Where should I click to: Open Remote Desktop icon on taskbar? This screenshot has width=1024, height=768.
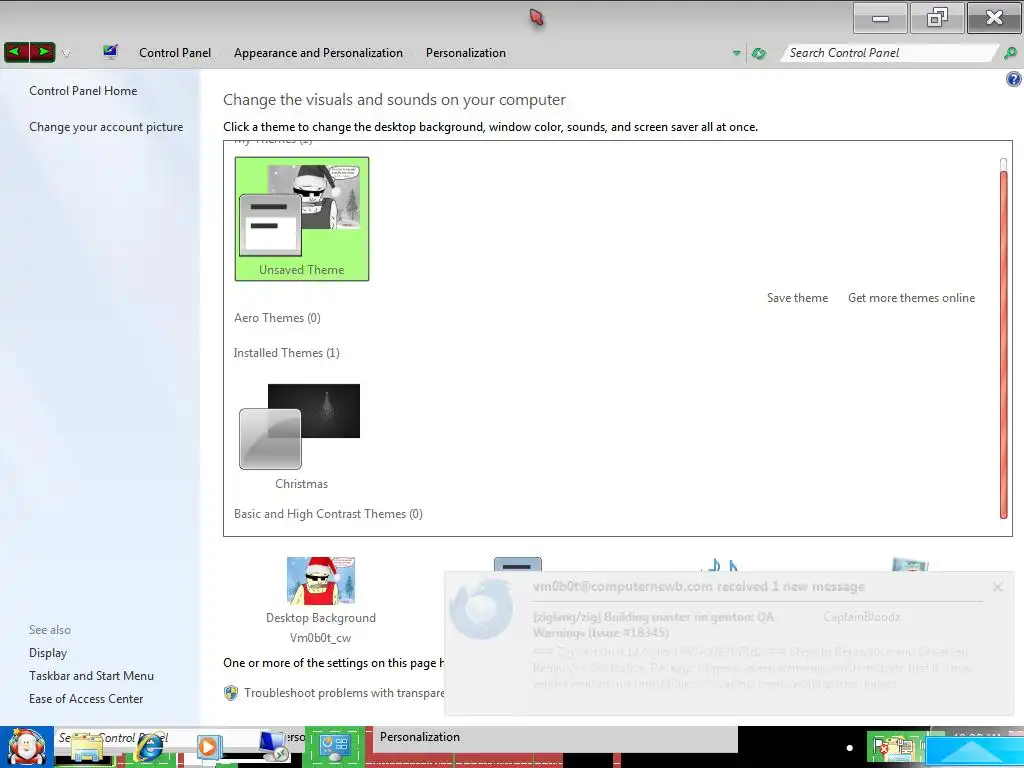click(273, 746)
